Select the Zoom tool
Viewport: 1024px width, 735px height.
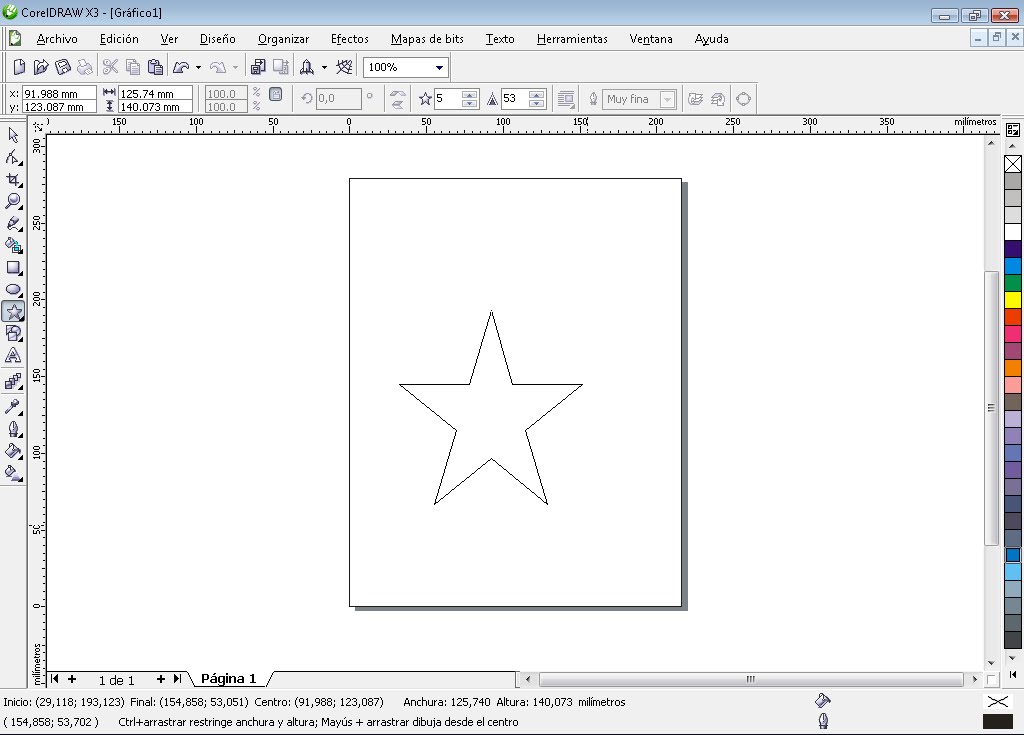pos(13,200)
